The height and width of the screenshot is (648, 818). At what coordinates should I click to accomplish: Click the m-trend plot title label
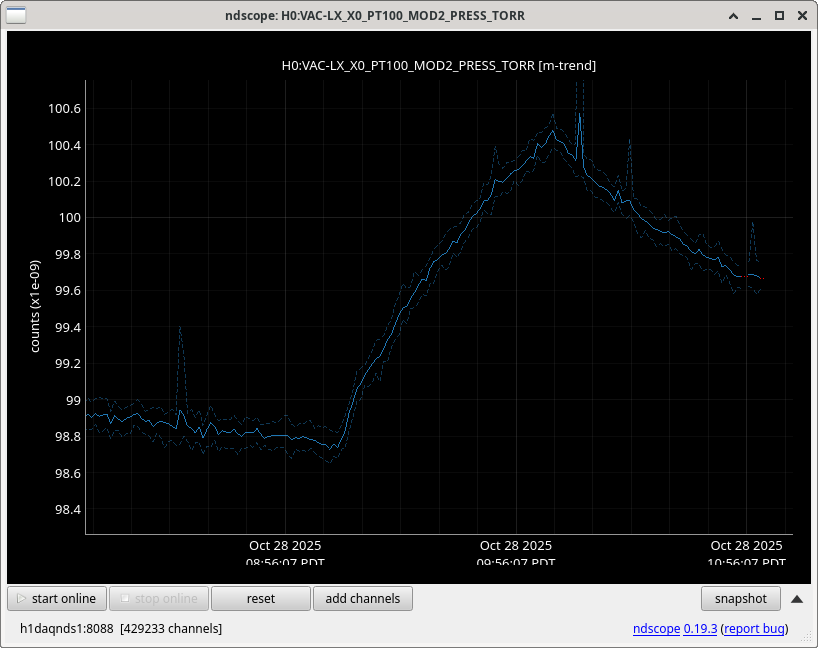(439, 66)
